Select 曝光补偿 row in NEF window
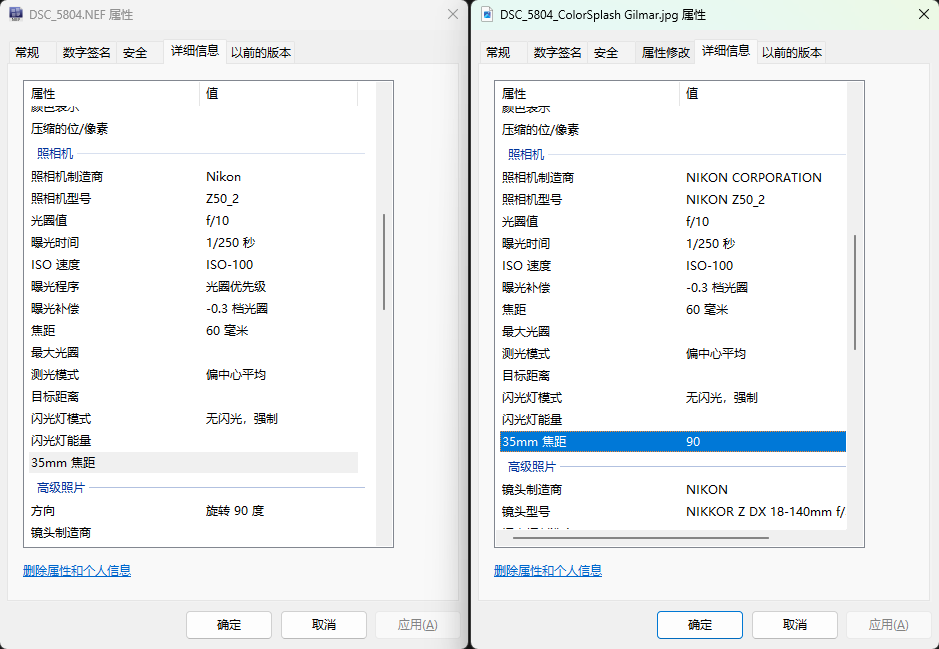939x649 pixels. click(193, 309)
